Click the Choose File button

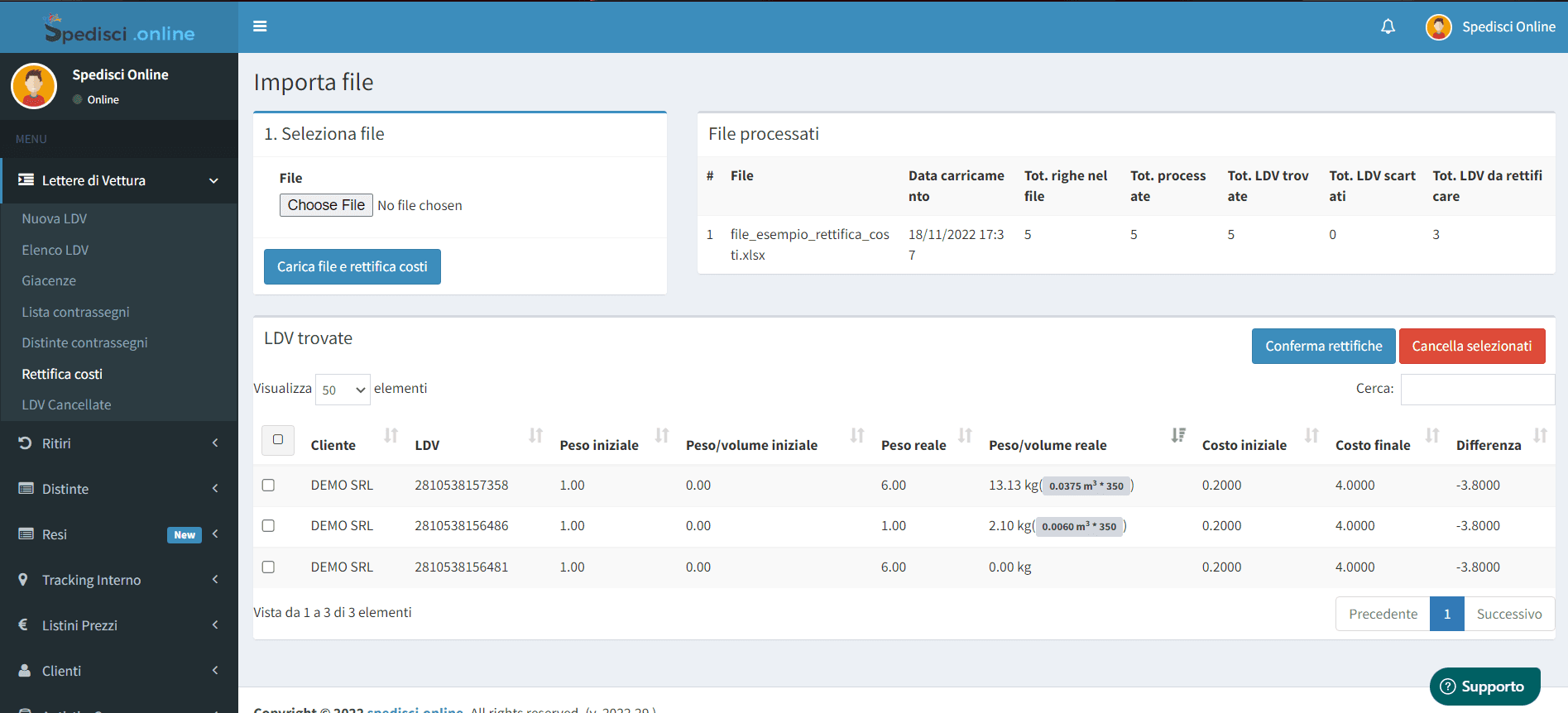[326, 205]
